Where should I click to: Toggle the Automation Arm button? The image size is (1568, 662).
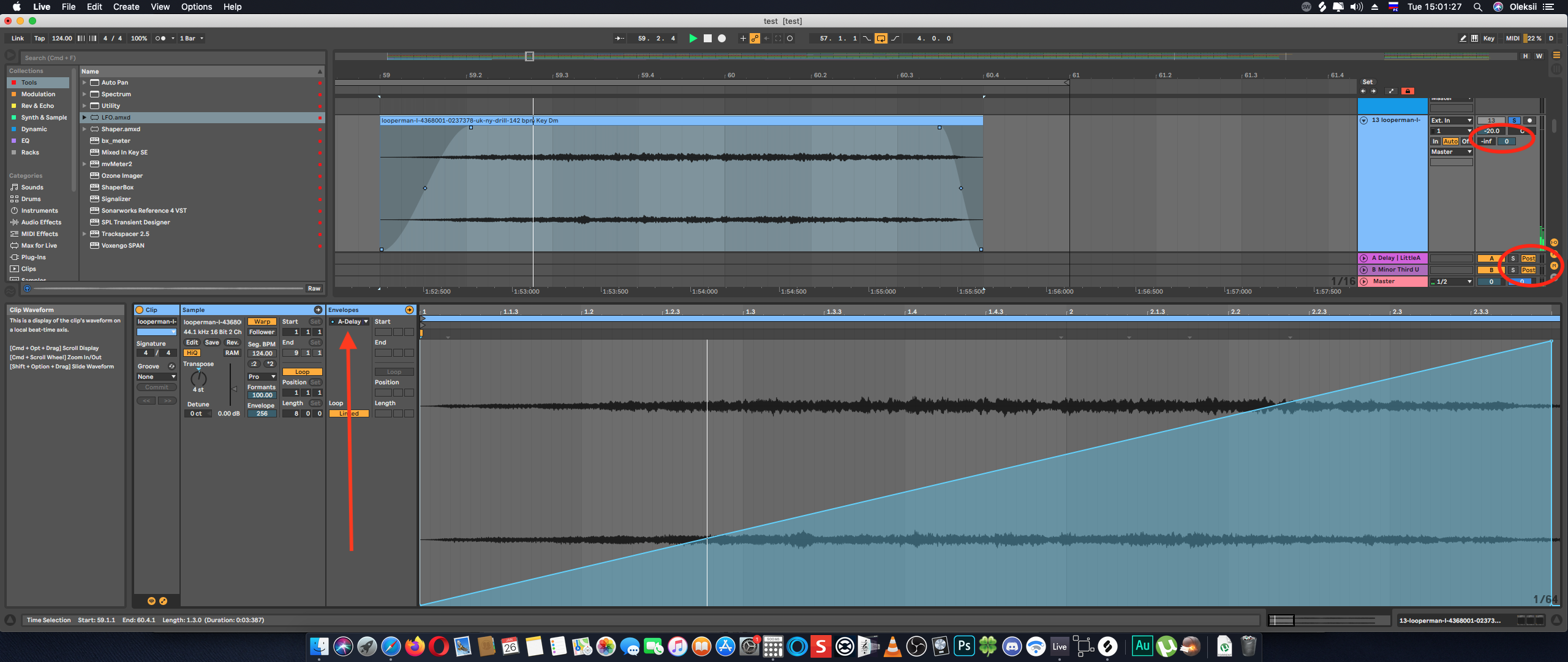tap(755, 38)
